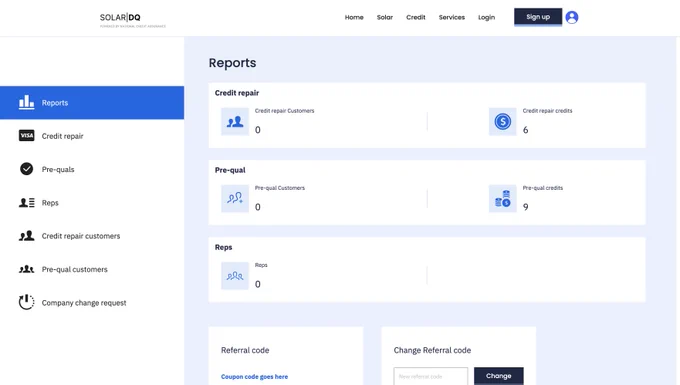Open the Reports sidebar item
Screen dimensions: 680x385
coord(92,103)
